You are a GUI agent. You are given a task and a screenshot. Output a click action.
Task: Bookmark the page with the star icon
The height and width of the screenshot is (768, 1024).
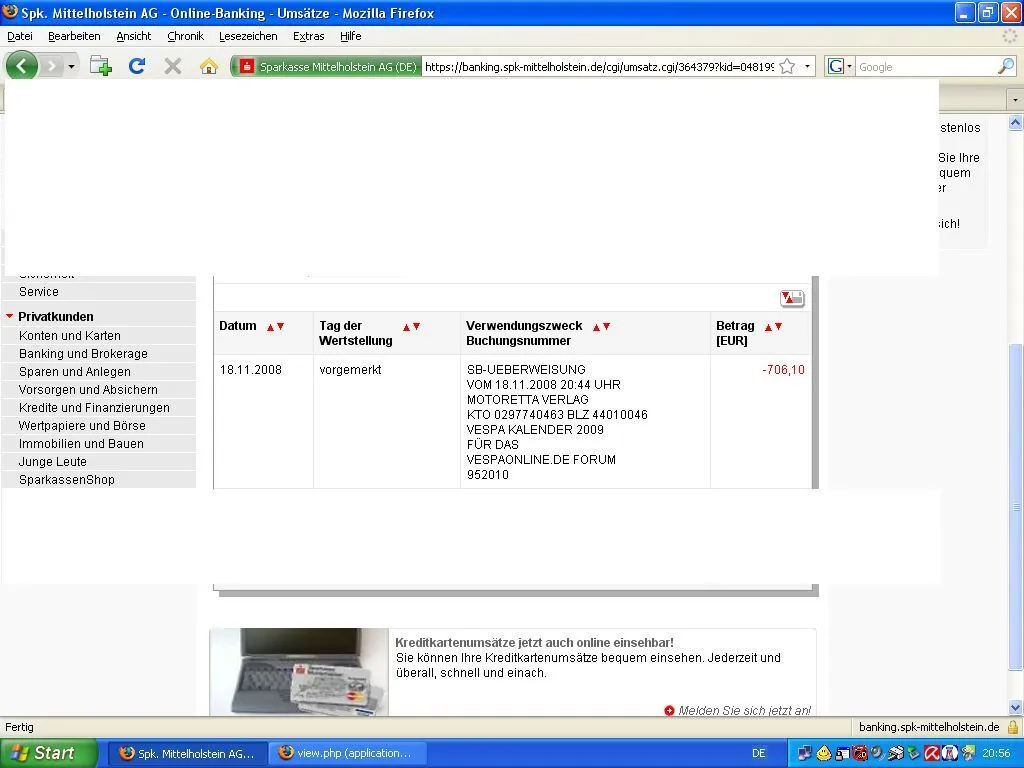[x=787, y=67]
